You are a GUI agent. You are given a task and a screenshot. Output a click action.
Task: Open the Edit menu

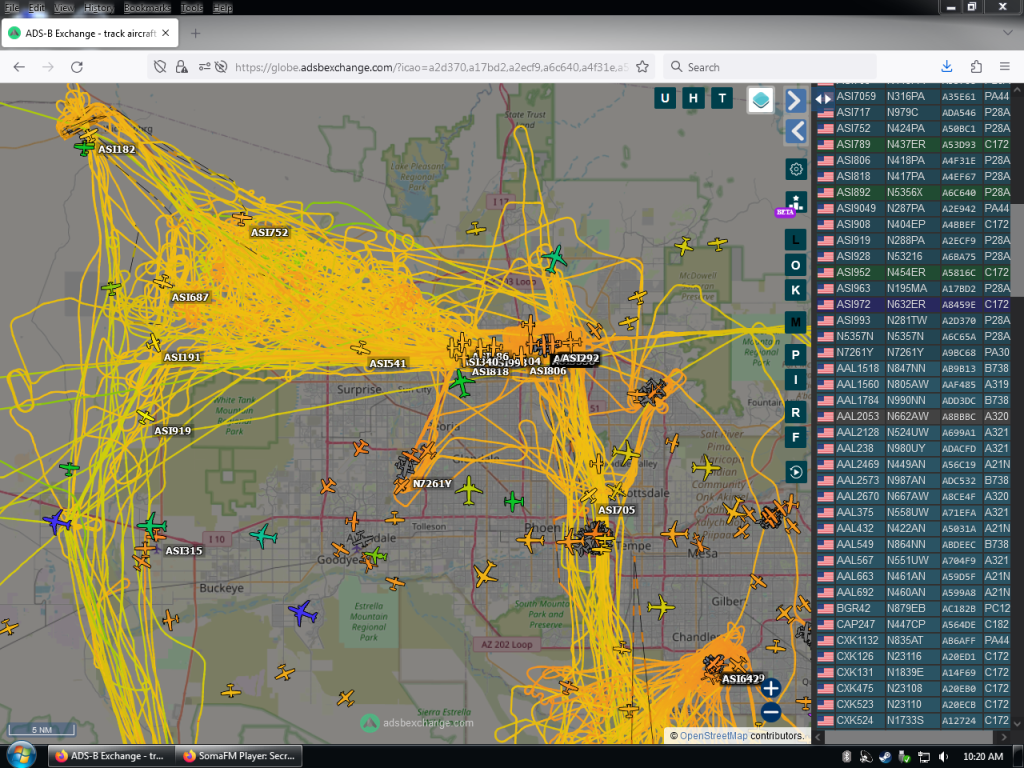pyautogui.click(x=37, y=8)
